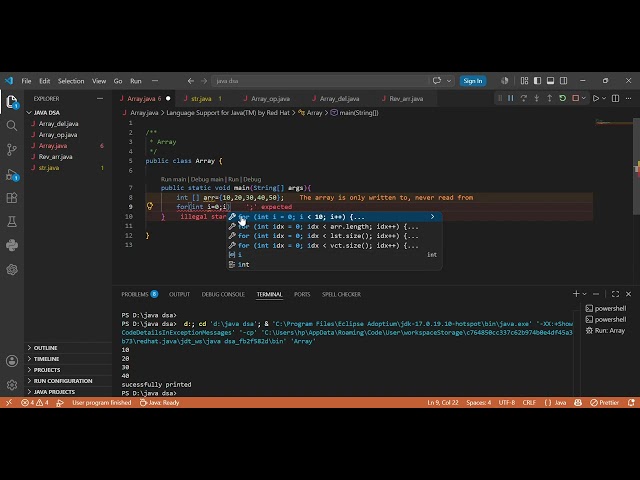Open the Selection menu
Screen dimensions: 640x480
point(71,81)
